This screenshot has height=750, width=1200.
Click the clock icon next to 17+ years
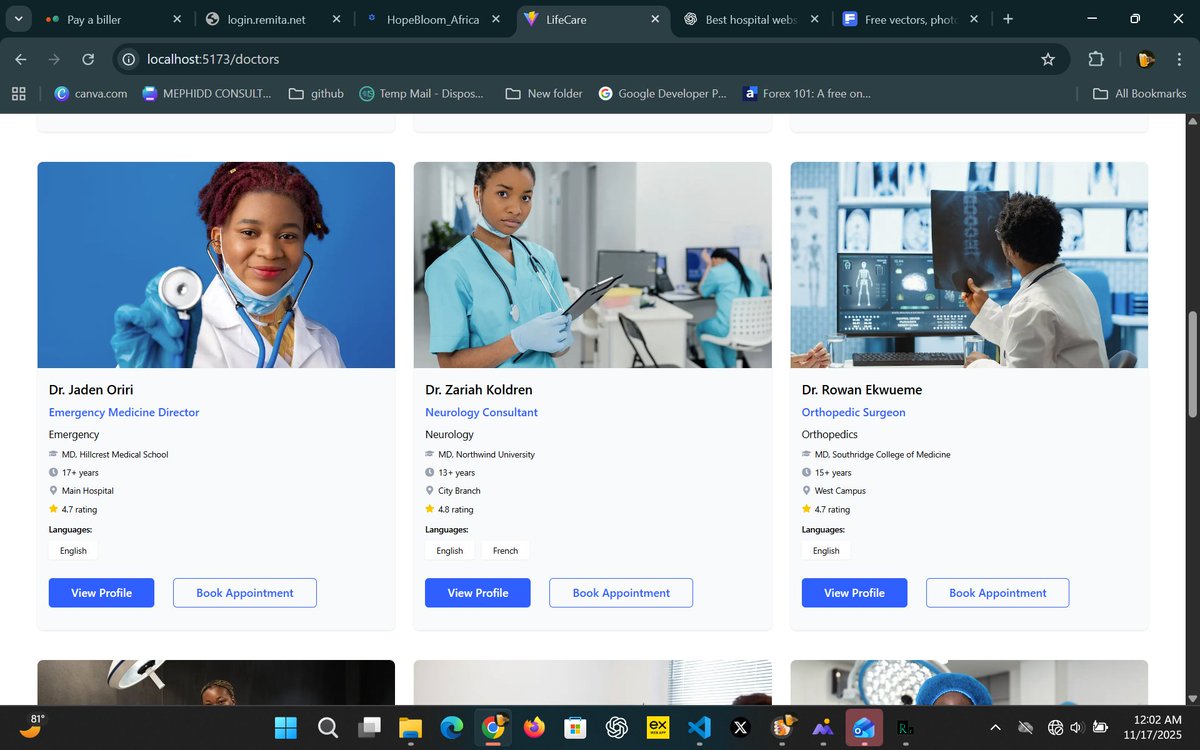(55, 472)
